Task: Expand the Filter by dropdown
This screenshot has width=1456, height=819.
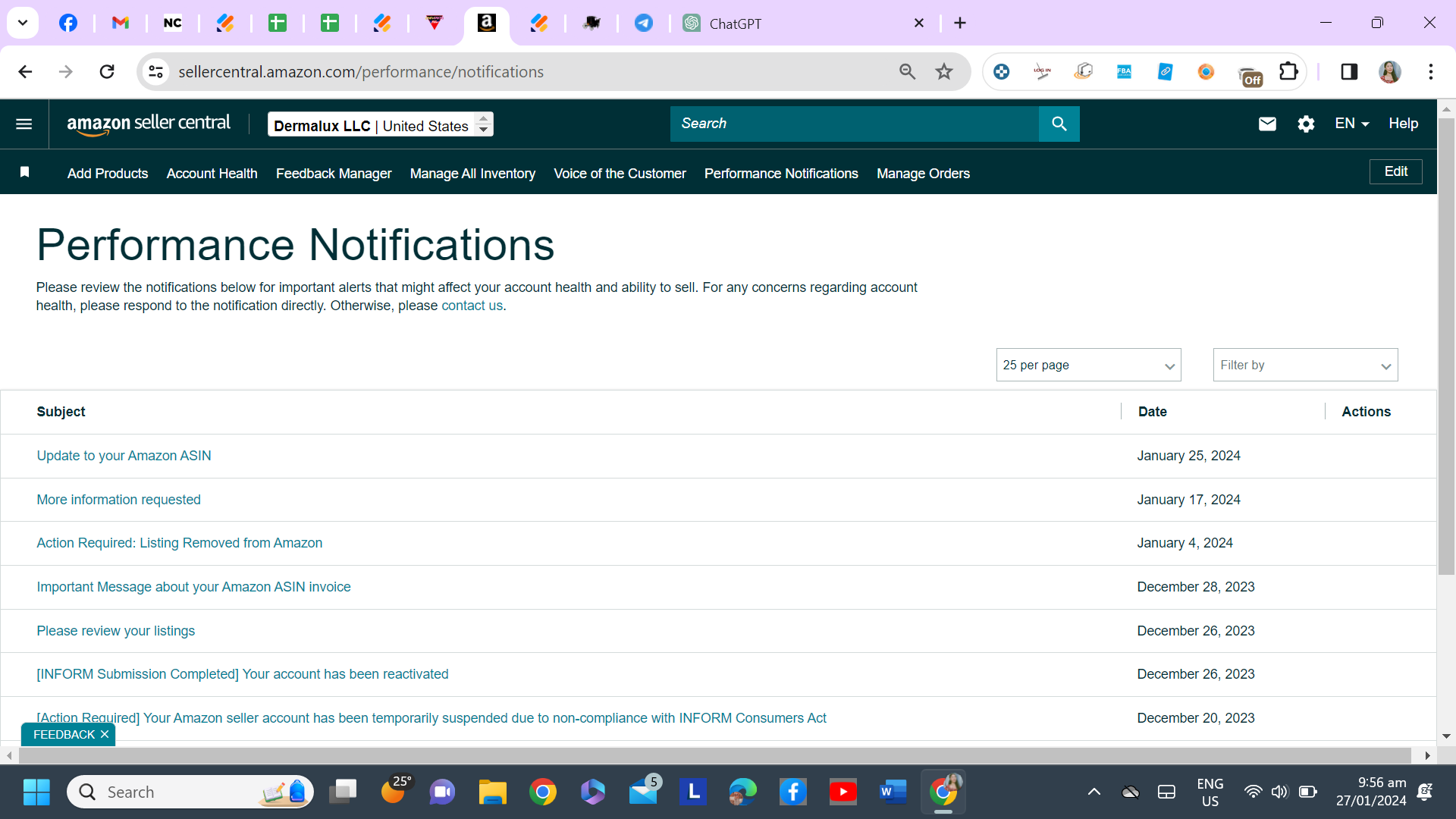Action: [x=1306, y=366]
